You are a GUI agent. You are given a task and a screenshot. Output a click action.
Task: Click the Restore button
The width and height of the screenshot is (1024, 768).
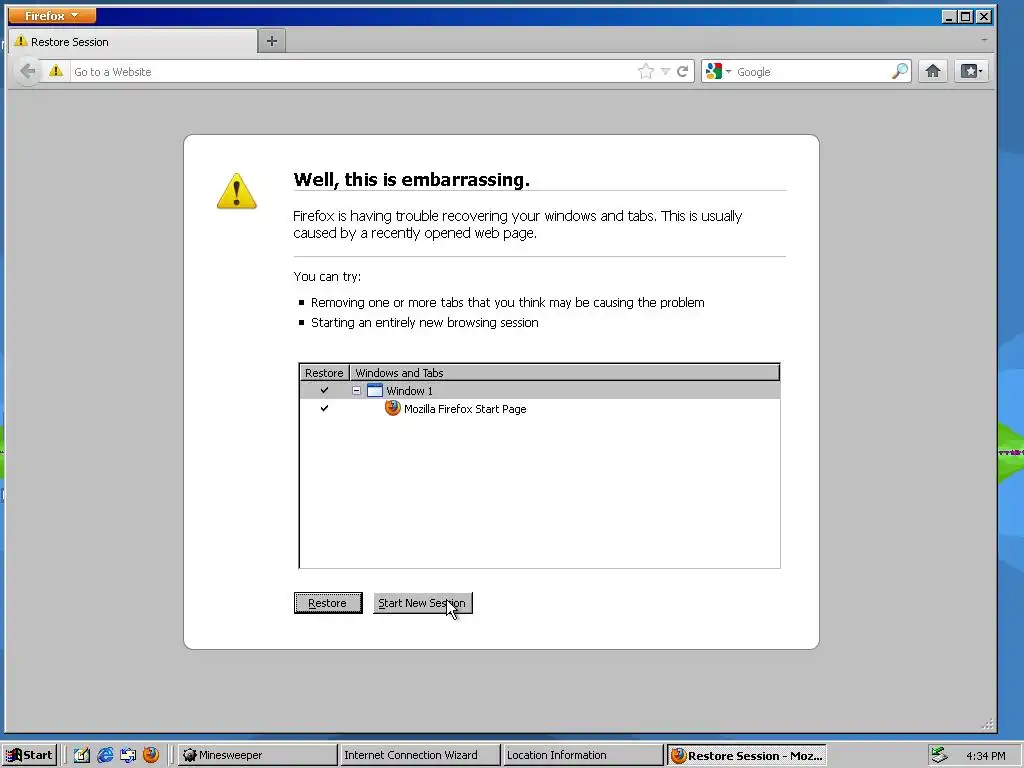pos(328,603)
